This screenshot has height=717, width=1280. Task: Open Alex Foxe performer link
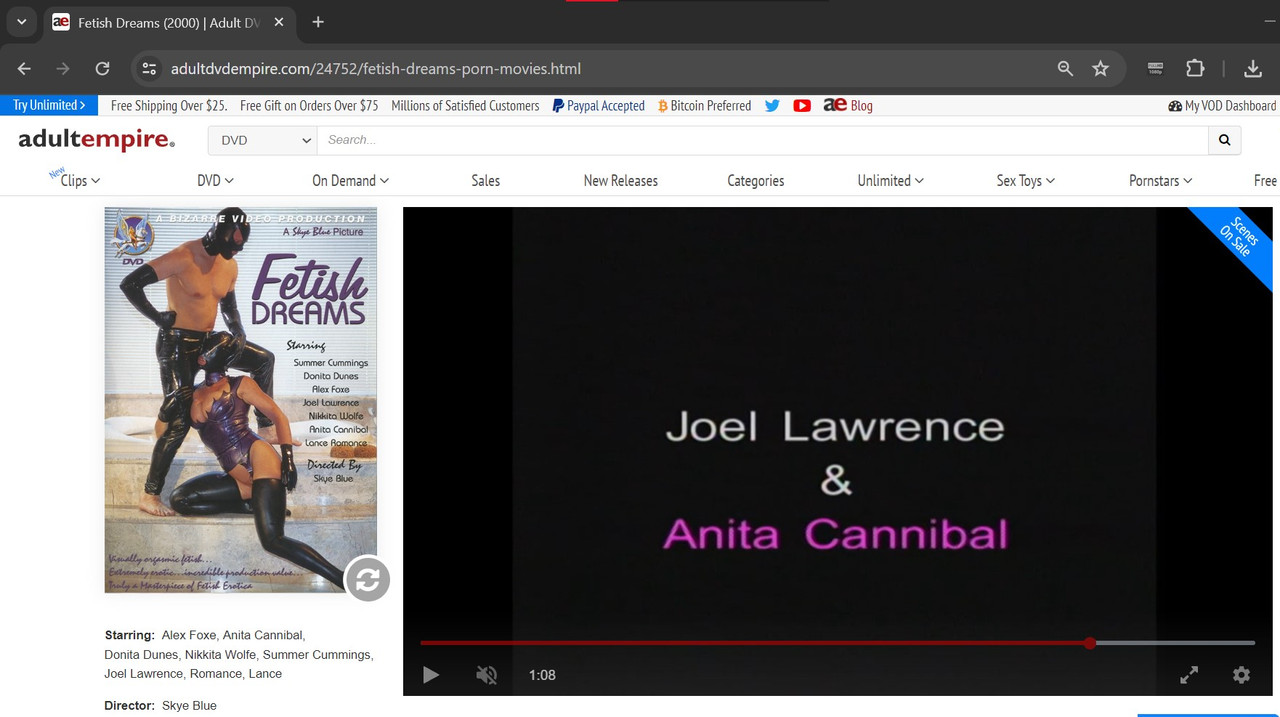(188, 635)
